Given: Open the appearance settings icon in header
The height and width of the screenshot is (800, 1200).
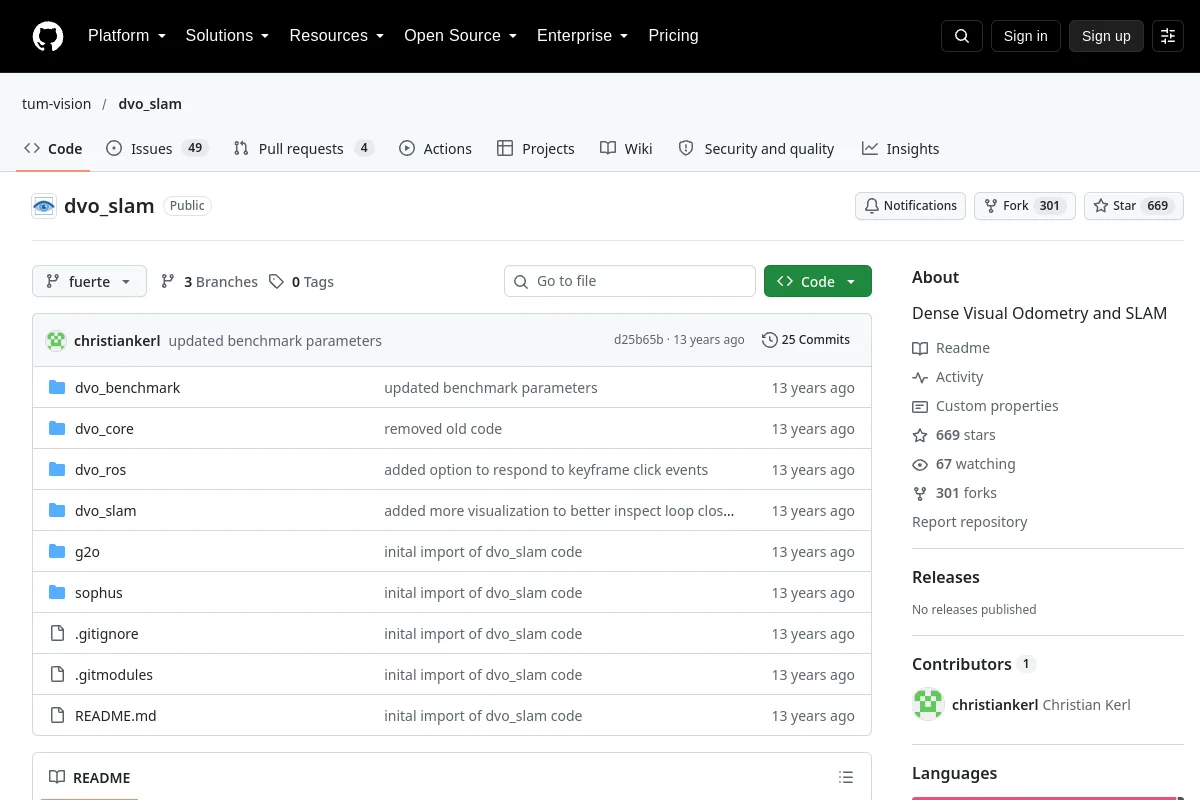Looking at the screenshot, I should (1168, 36).
